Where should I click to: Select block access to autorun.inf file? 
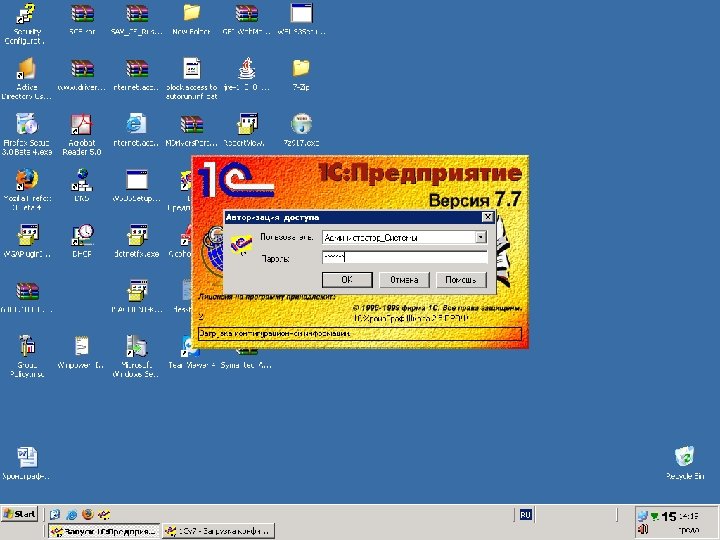click(191, 79)
